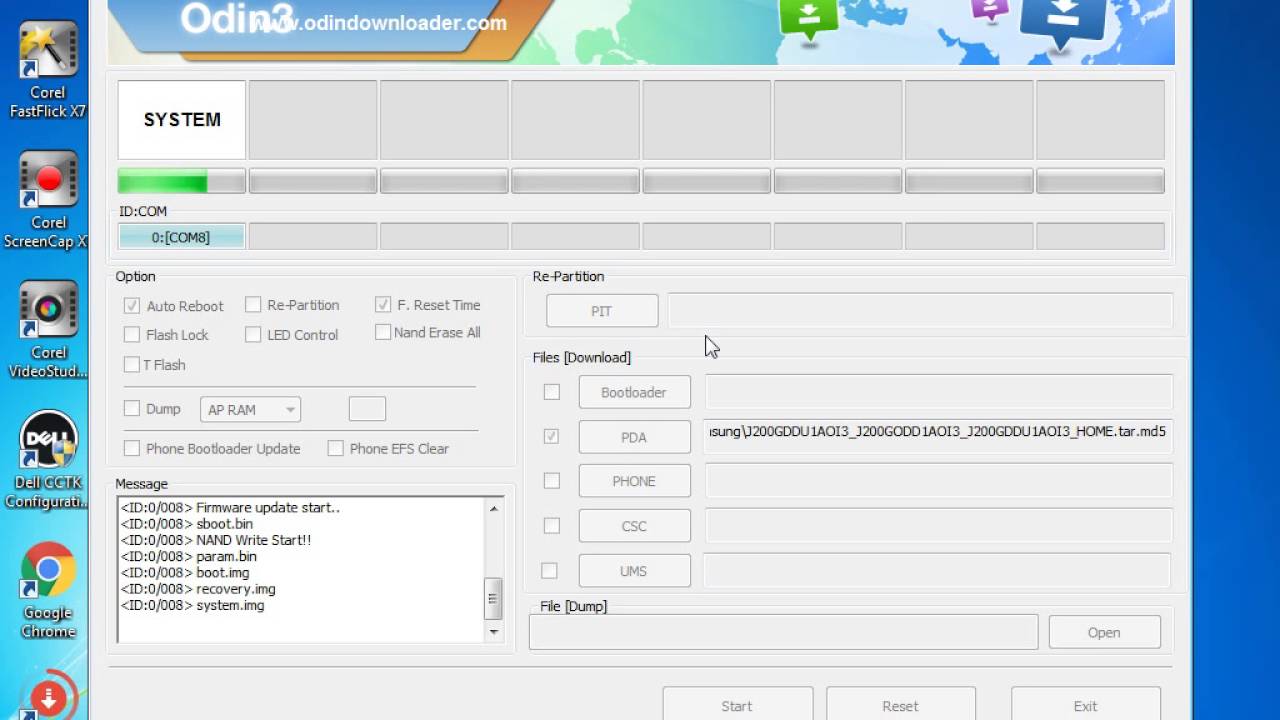This screenshot has height=720, width=1280.
Task: Enable the T Flash checkbox
Action: (132, 365)
